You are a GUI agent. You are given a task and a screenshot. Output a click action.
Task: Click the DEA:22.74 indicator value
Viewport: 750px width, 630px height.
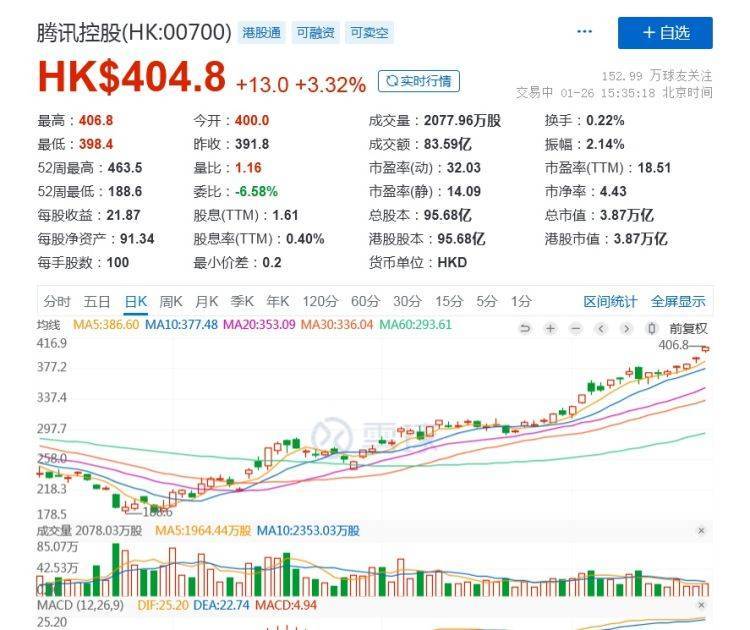coord(221,605)
